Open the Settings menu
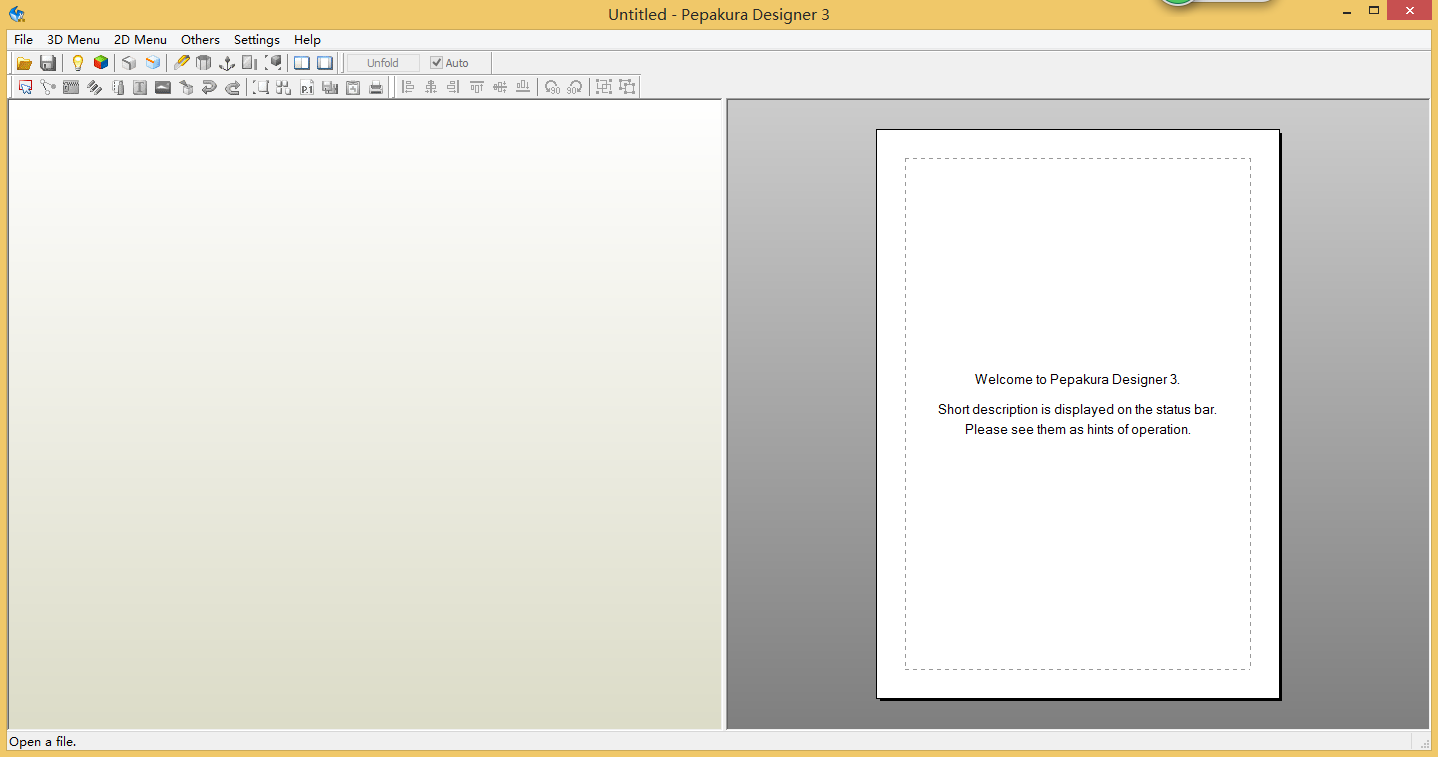 (x=257, y=40)
